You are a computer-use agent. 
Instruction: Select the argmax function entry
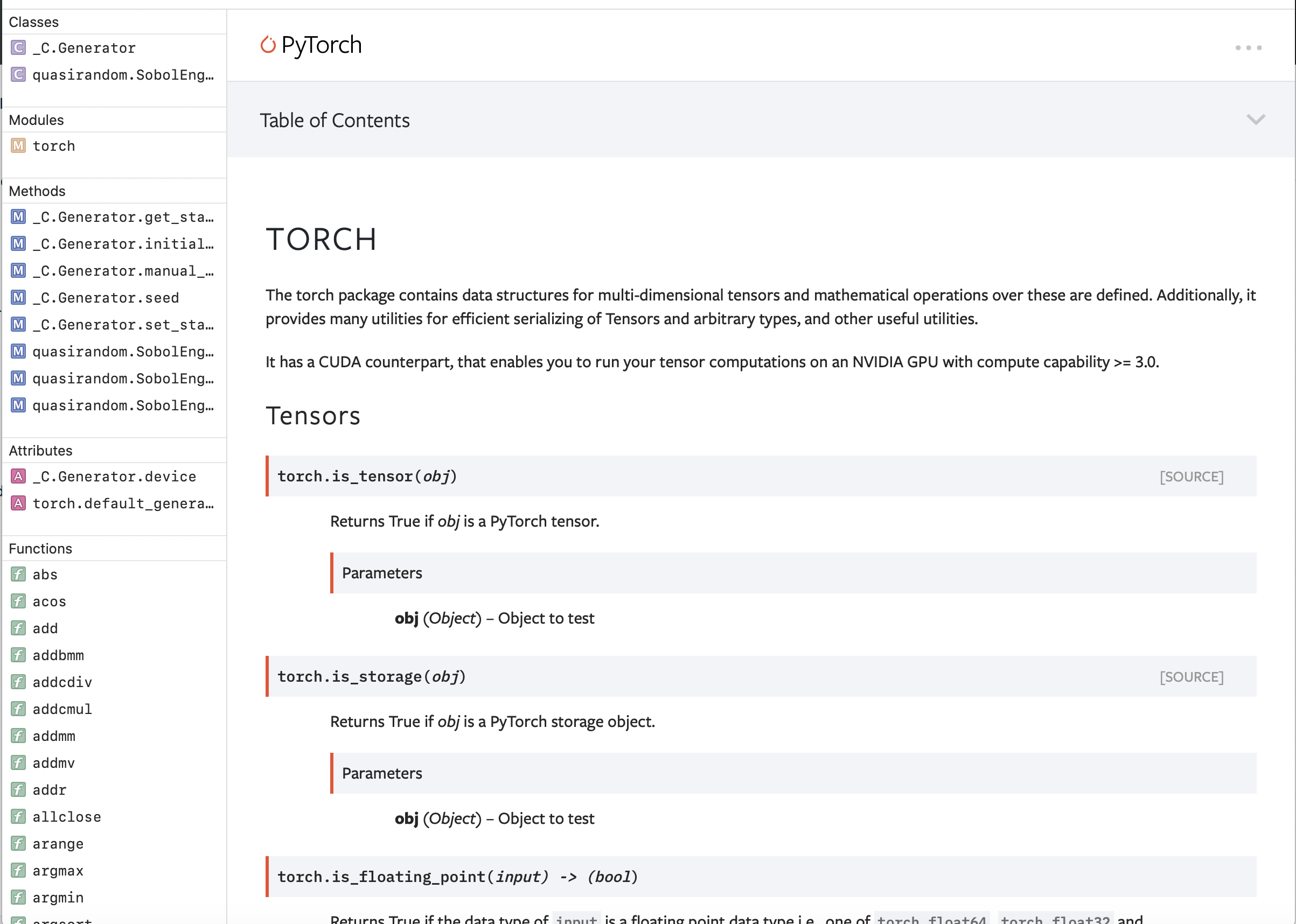coord(58,871)
